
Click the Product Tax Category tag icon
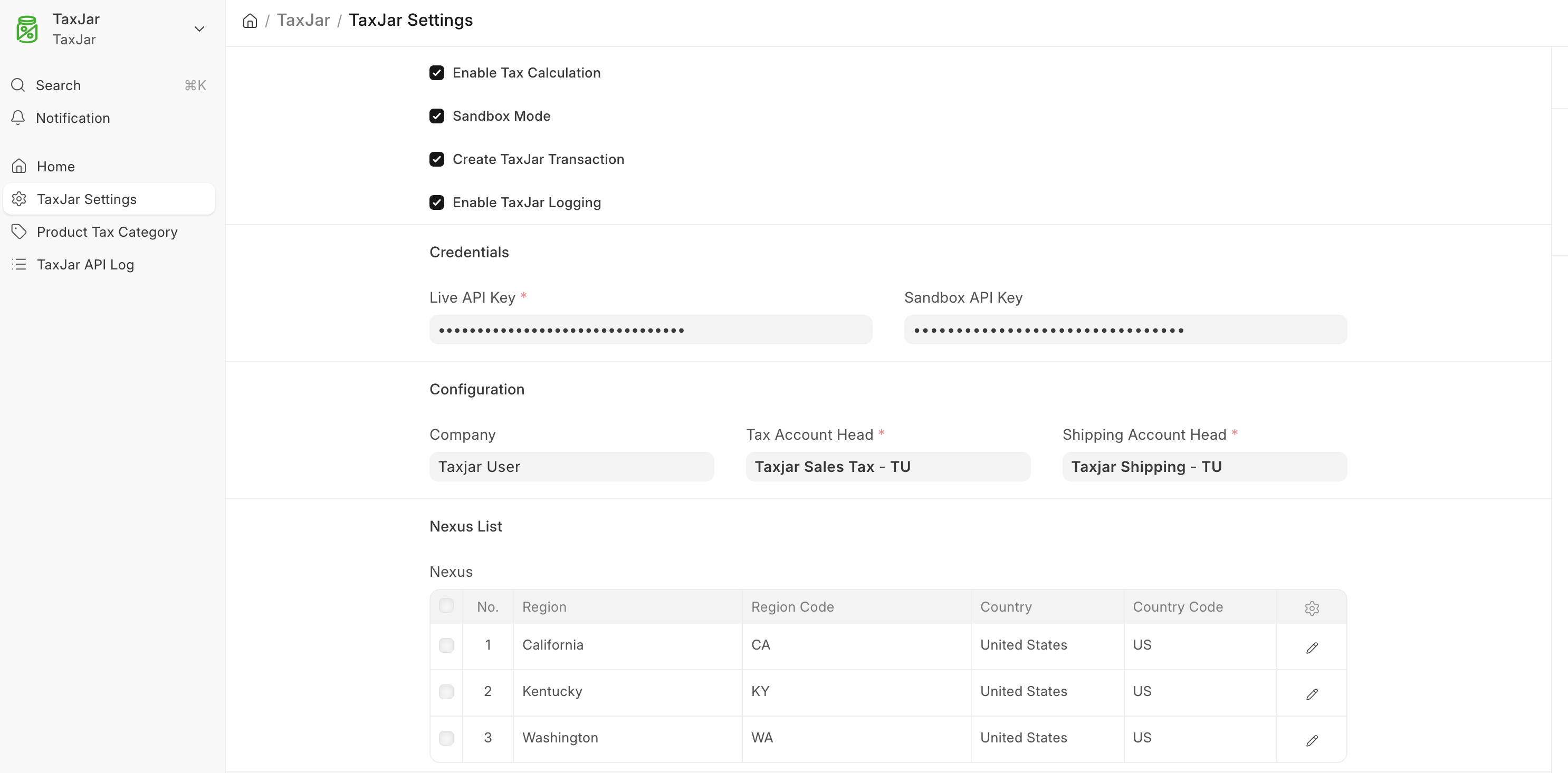pos(19,231)
